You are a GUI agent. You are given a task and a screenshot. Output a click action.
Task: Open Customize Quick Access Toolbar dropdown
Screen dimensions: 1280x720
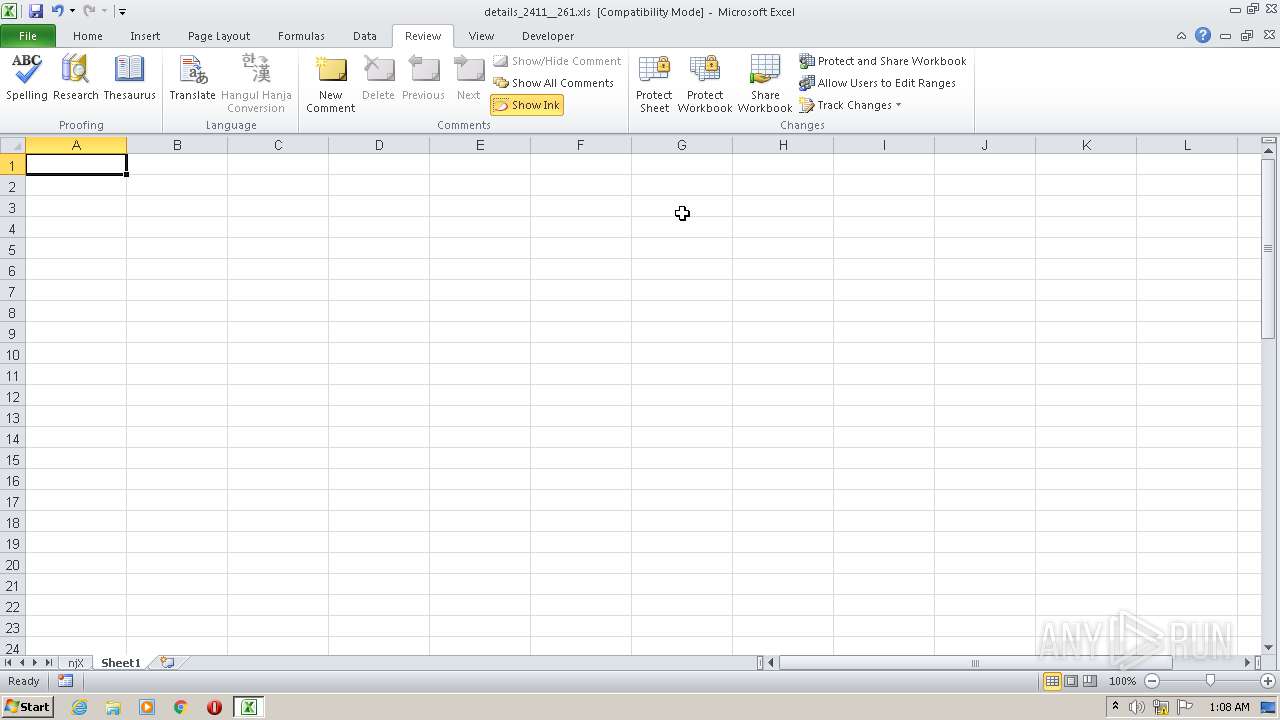click(x=122, y=11)
